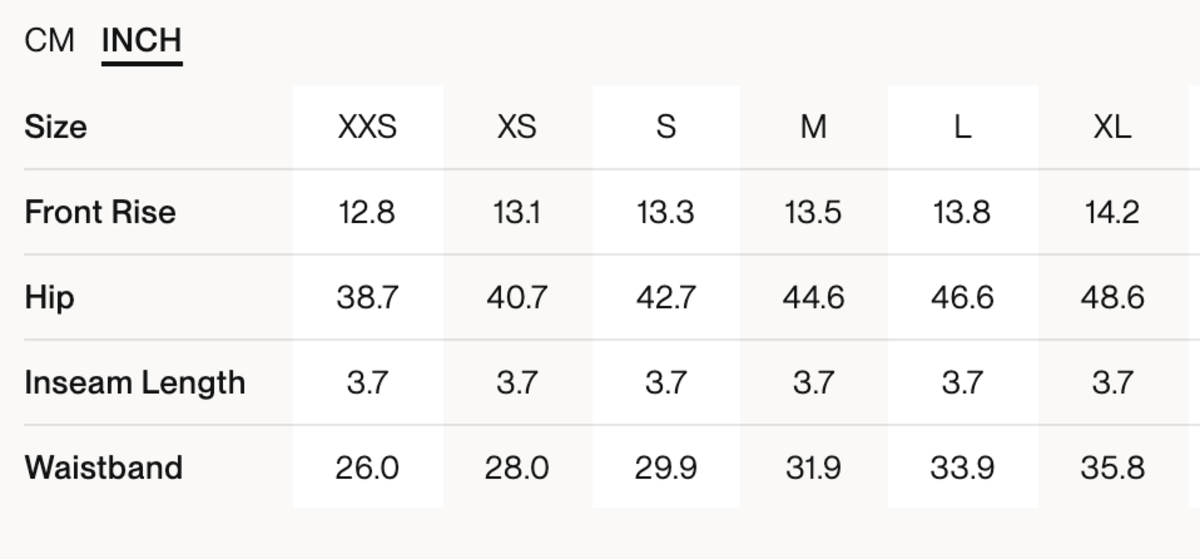Click the XXS size column header
Screen dimensions: 1200x559
(x=367, y=127)
